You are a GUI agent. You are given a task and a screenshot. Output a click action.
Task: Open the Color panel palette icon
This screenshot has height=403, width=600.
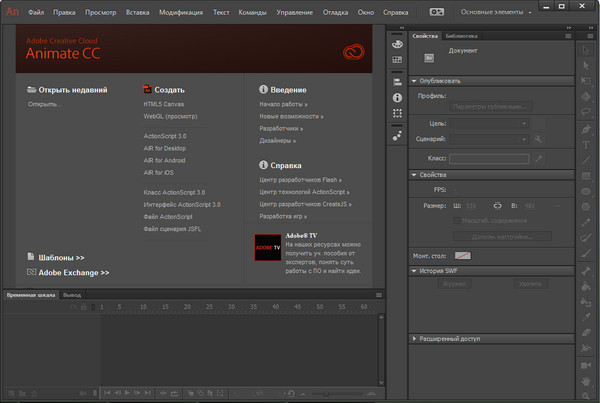tap(398, 45)
